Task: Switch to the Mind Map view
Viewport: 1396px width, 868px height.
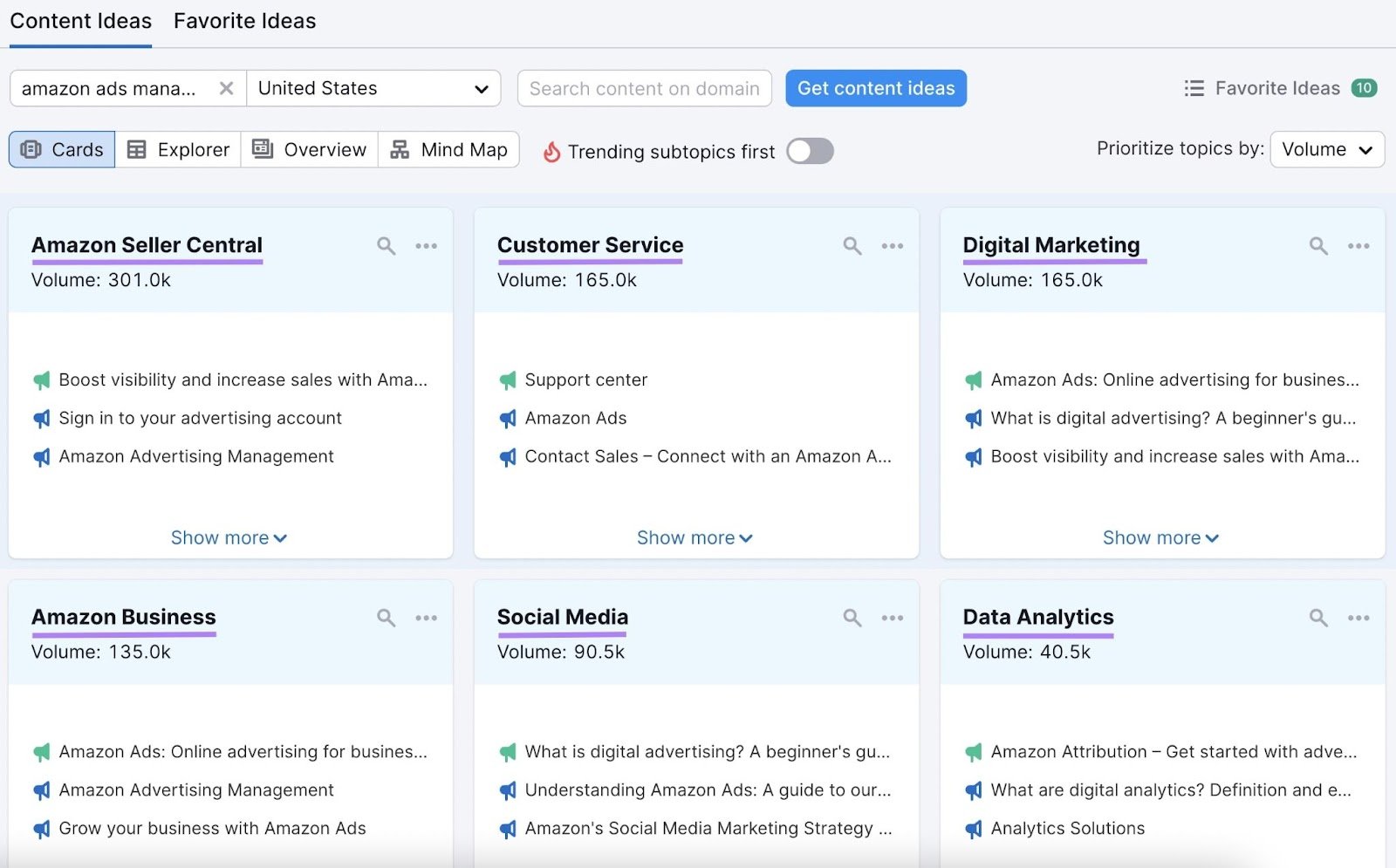Action: 448,149
